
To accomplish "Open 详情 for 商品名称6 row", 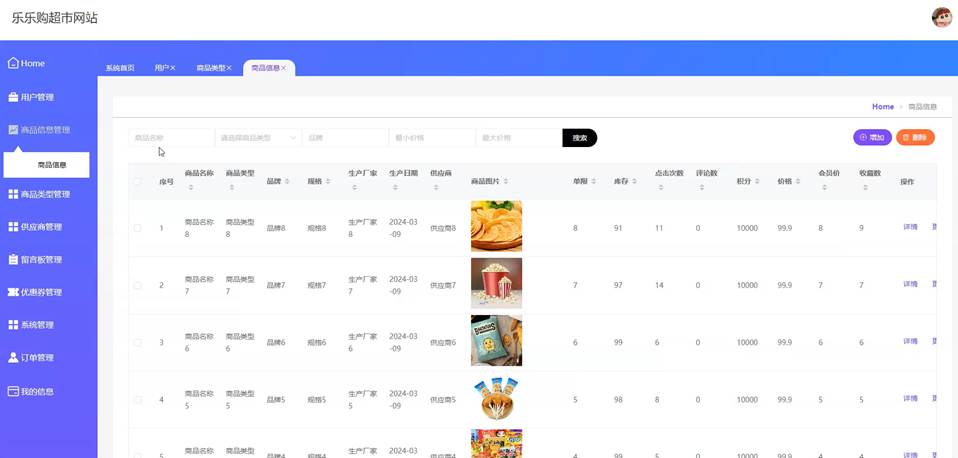I will pos(910,341).
